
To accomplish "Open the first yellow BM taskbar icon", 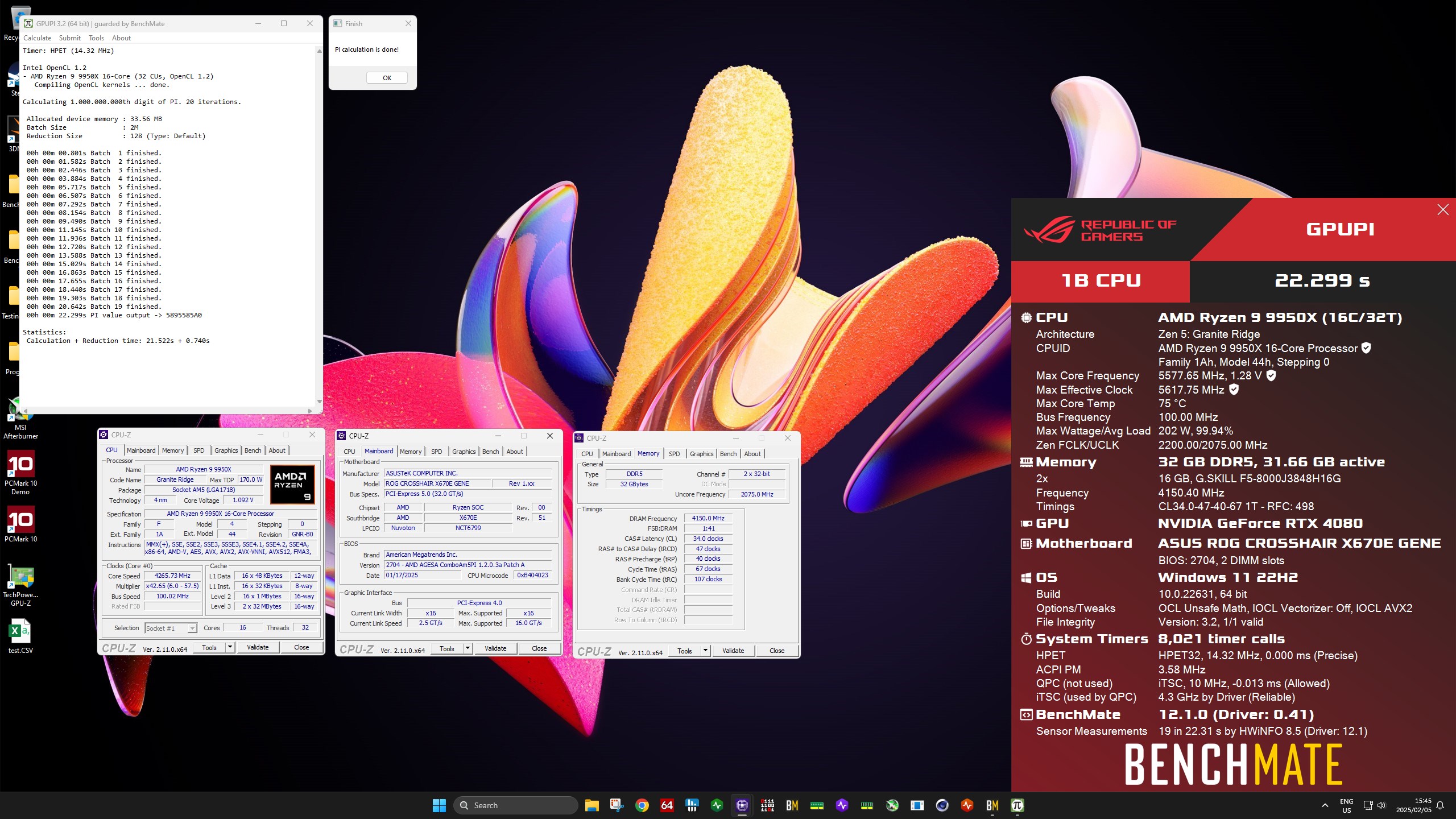I will point(792,805).
